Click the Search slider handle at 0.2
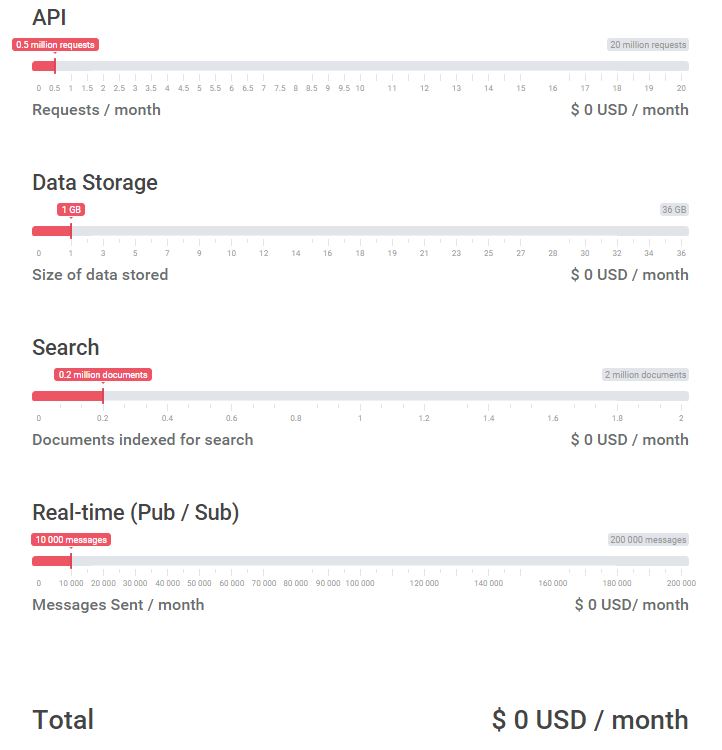The image size is (722, 750). [103, 396]
